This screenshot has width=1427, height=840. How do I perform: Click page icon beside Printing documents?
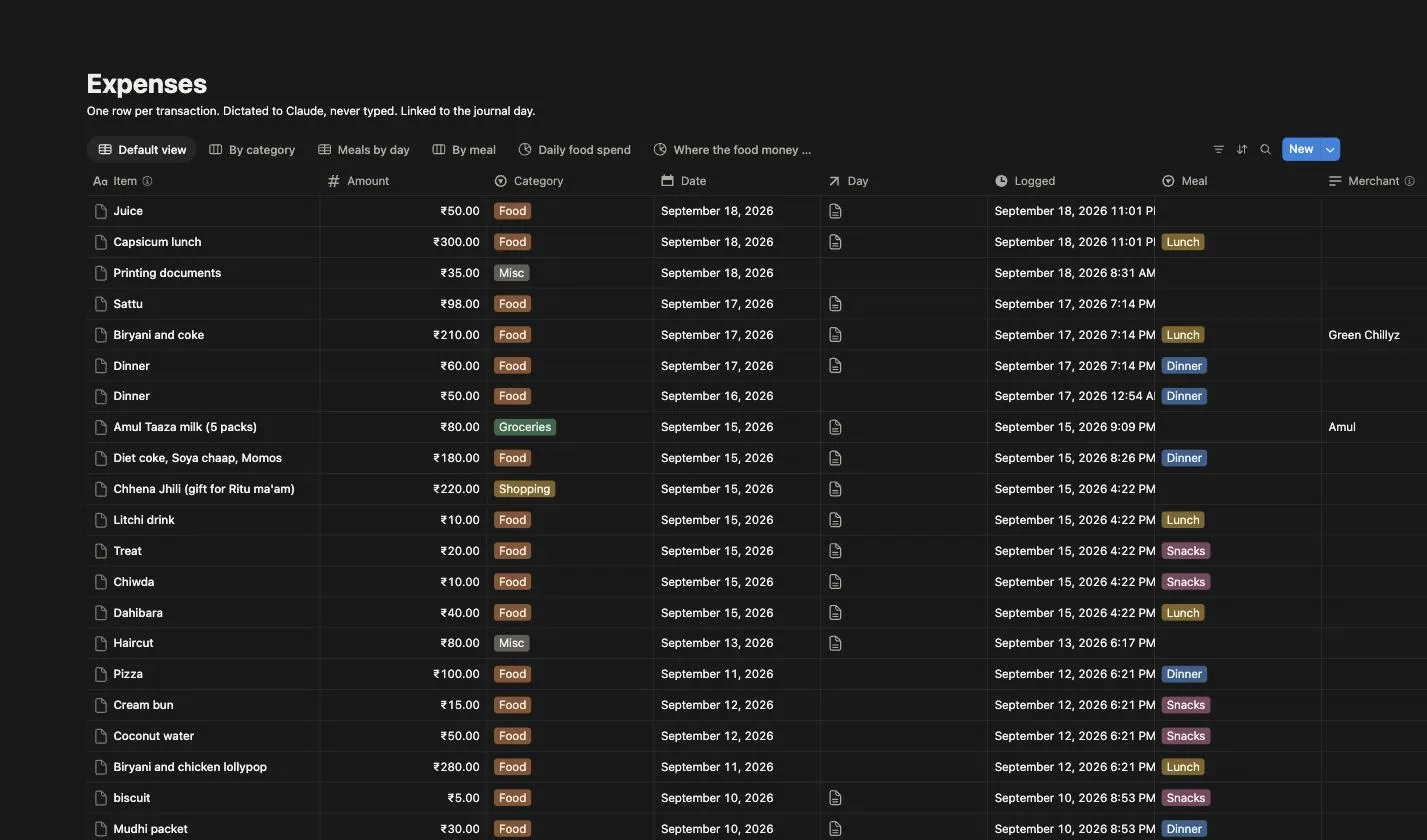coord(100,273)
